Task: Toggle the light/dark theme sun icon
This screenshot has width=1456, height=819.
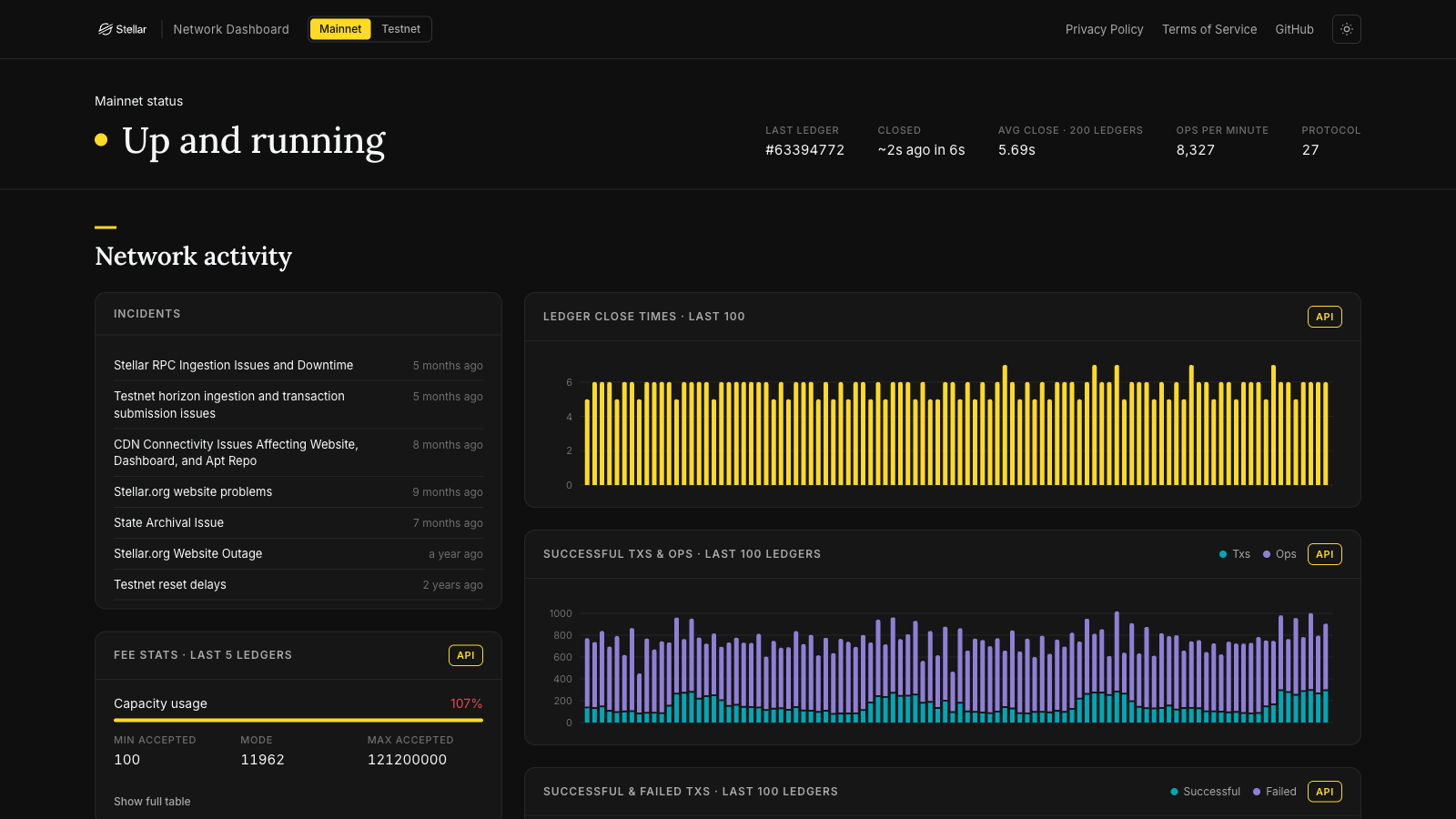Action: (1347, 29)
